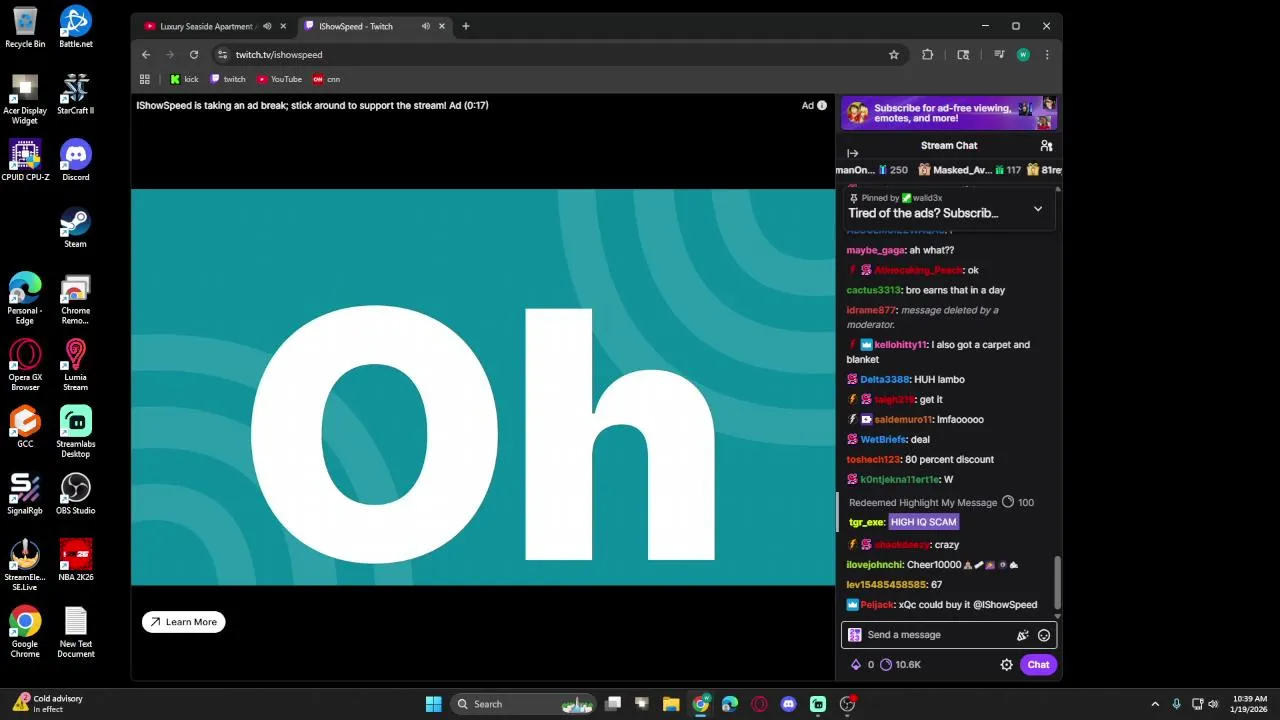1280x720 pixels.
Task: Open Streamlabs Desktop shortcut
Action: tap(76, 432)
